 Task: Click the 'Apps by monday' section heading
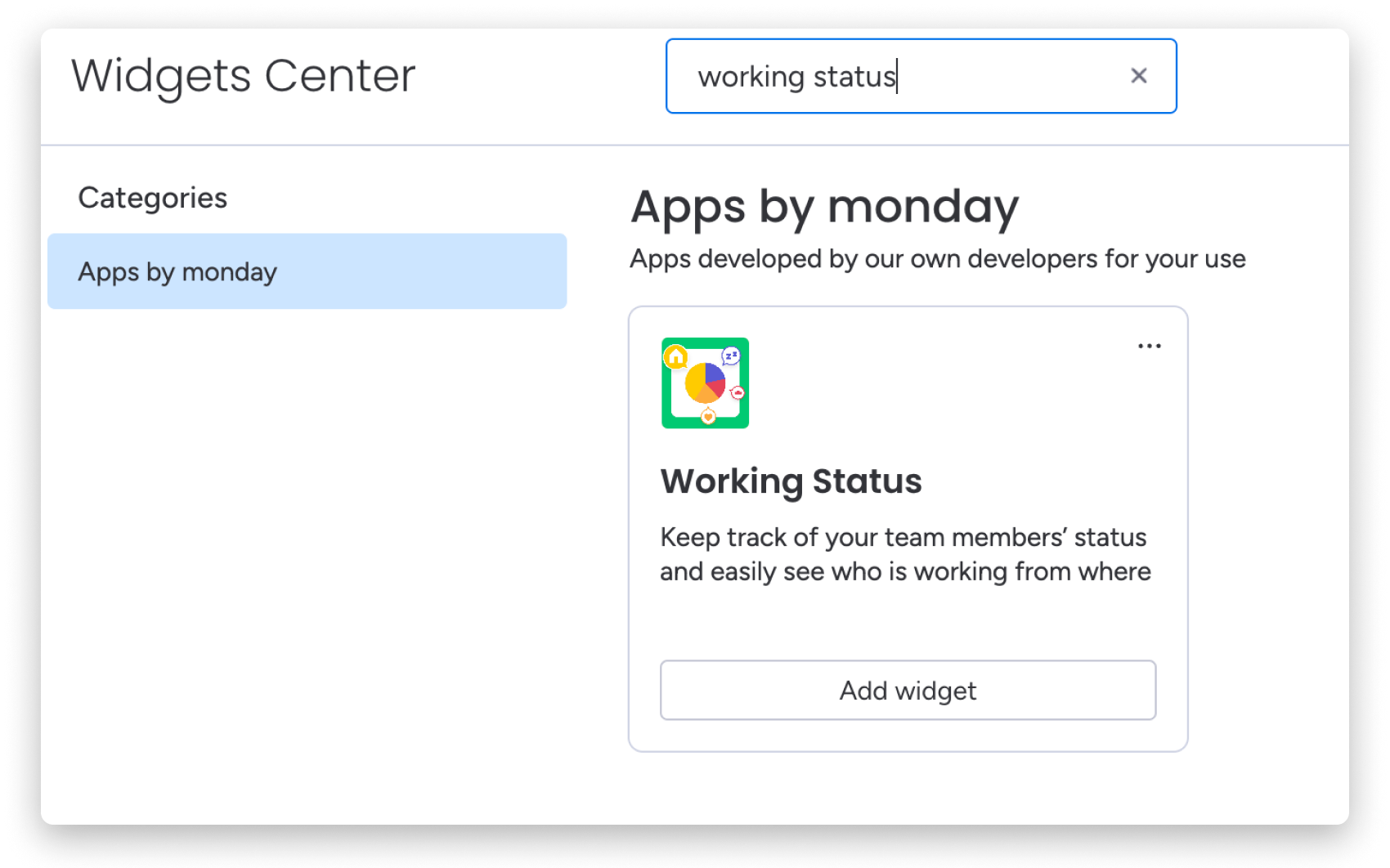[824, 207]
